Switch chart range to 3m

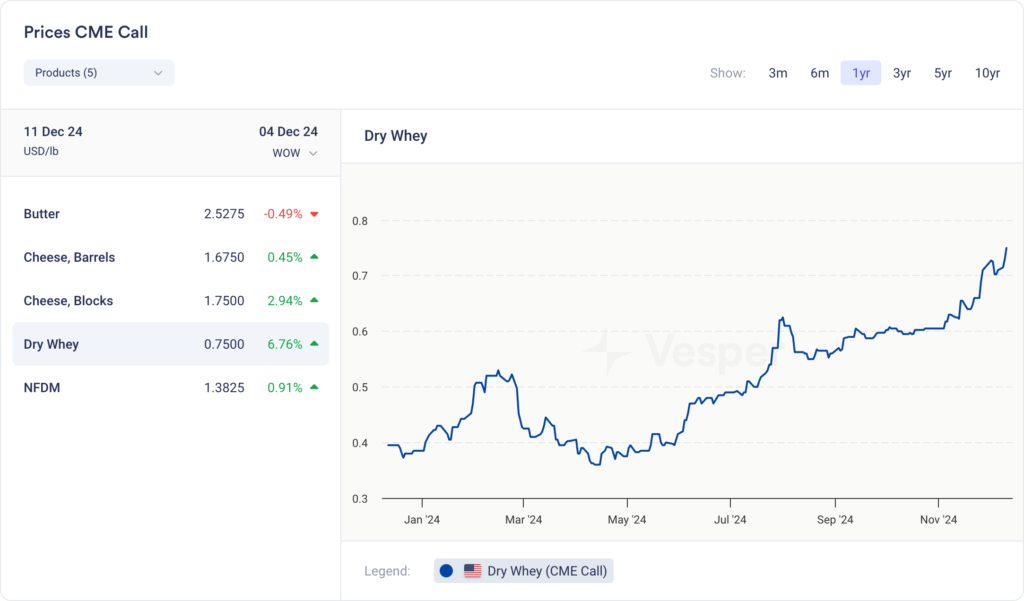point(778,73)
